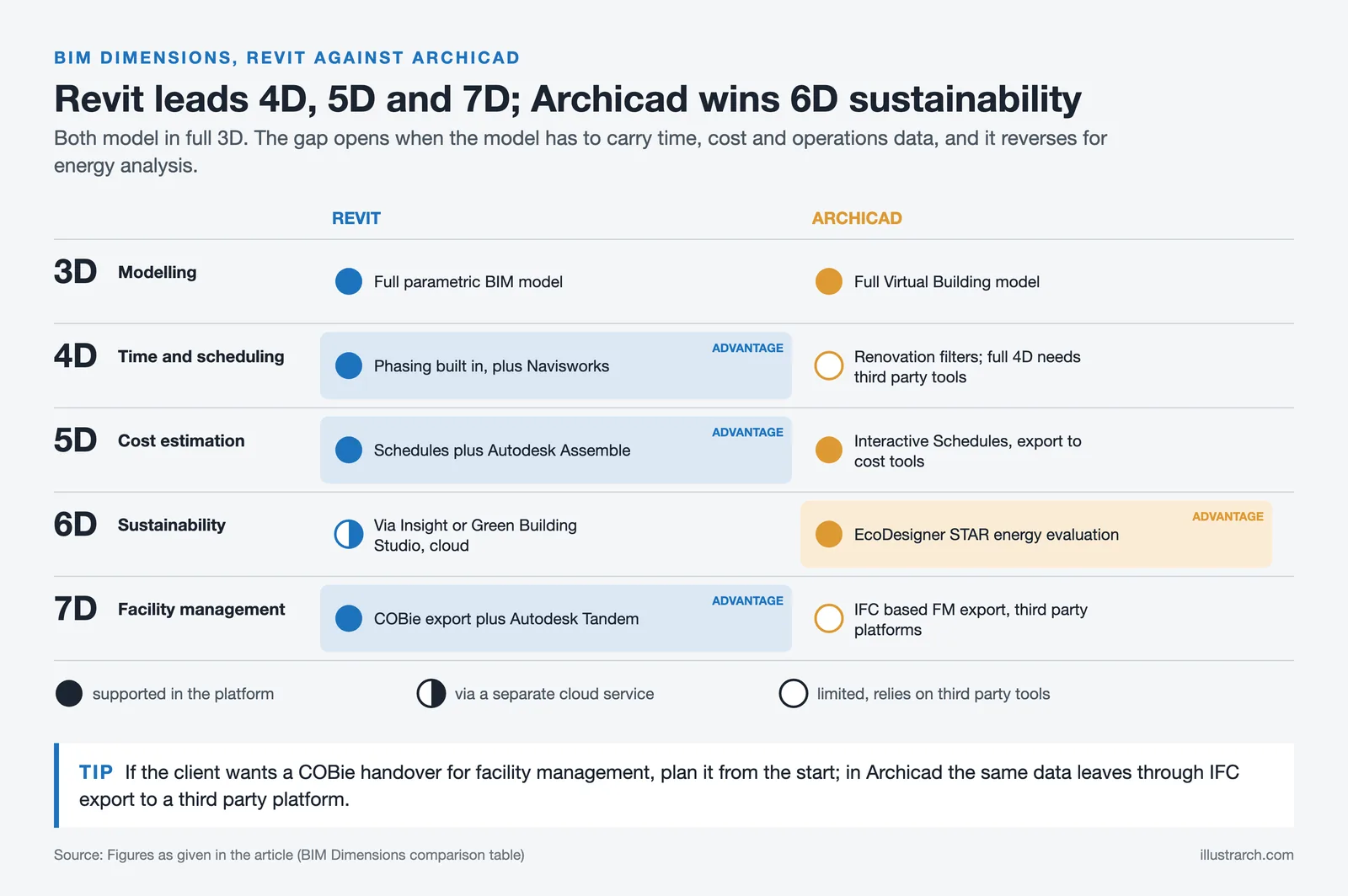Click the hollow legend circle for limited support
The image size is (1348, 896).
[x=794, y=694]
